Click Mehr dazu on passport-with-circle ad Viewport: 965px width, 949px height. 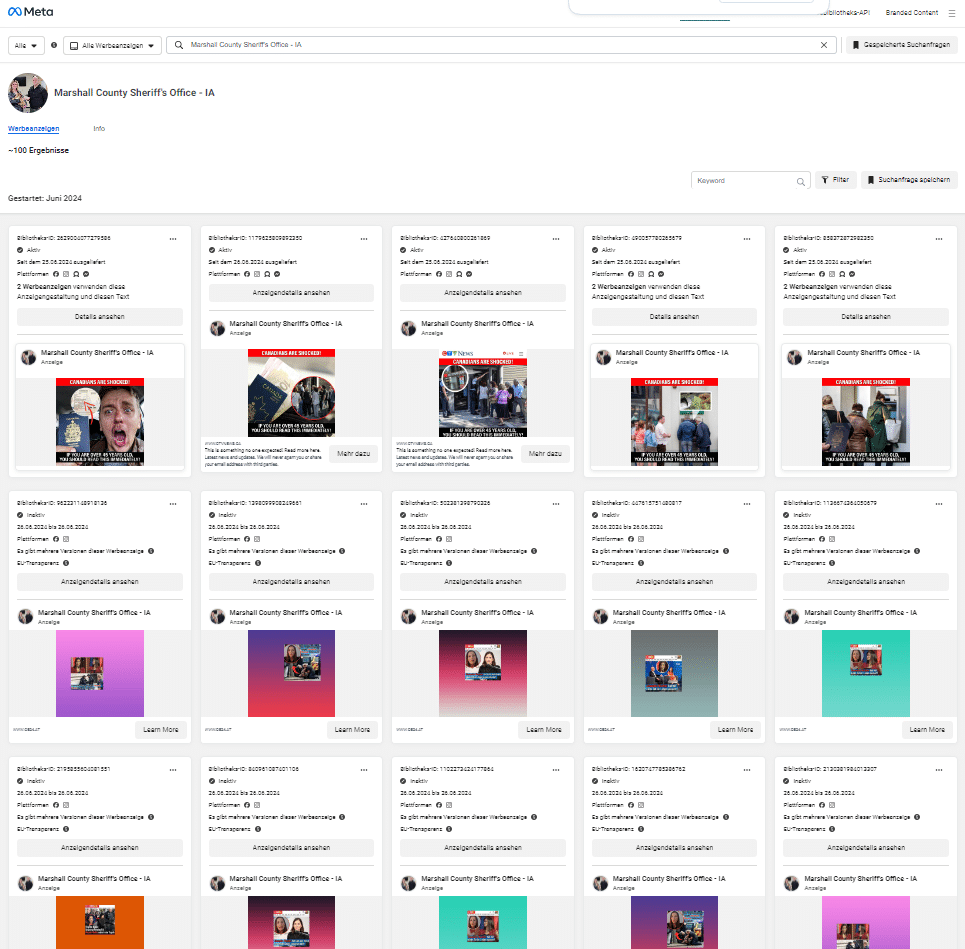[353, 454]
